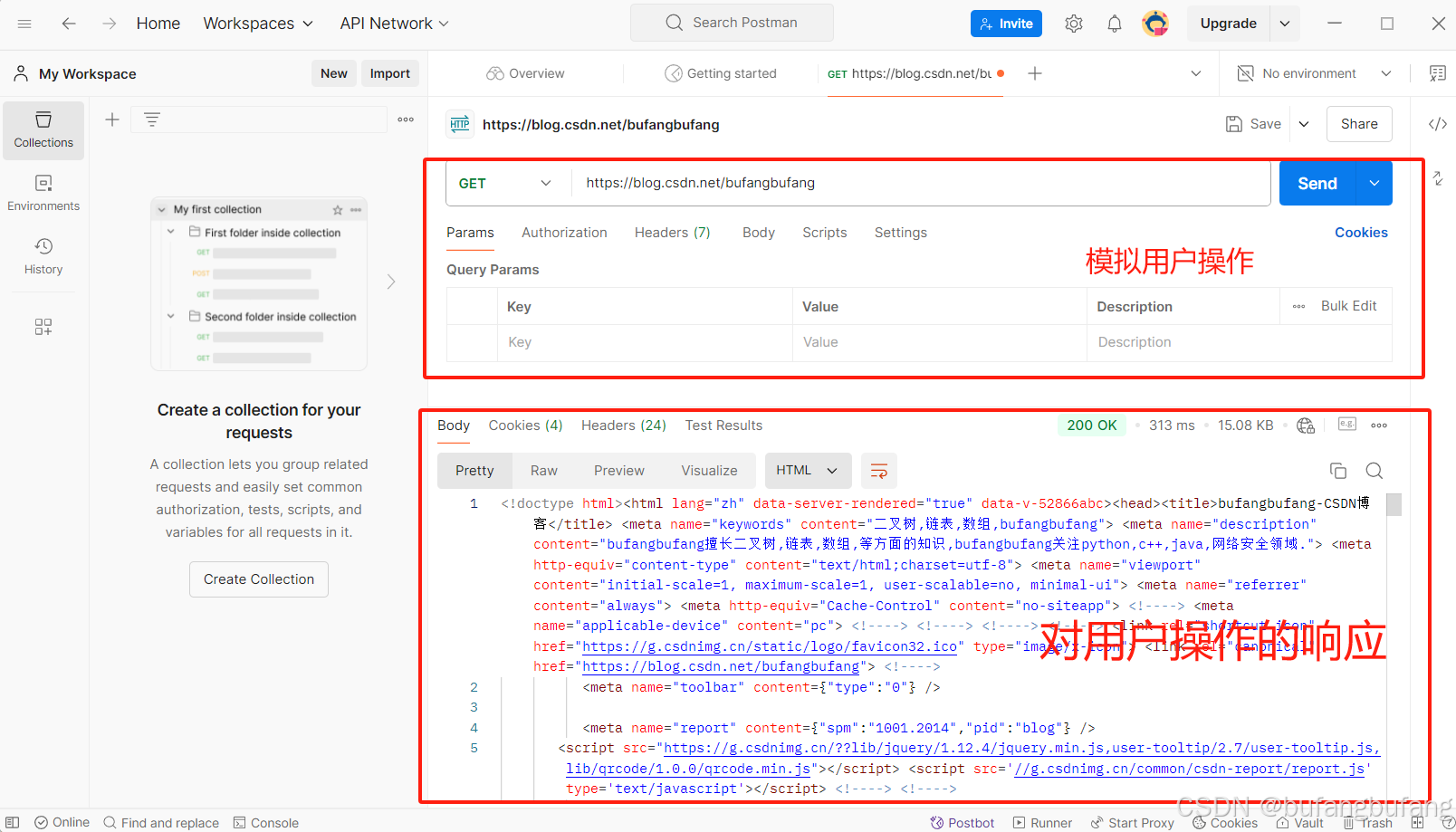
Task: Open the Scripts request tab
Action: (x=825, y=233)
